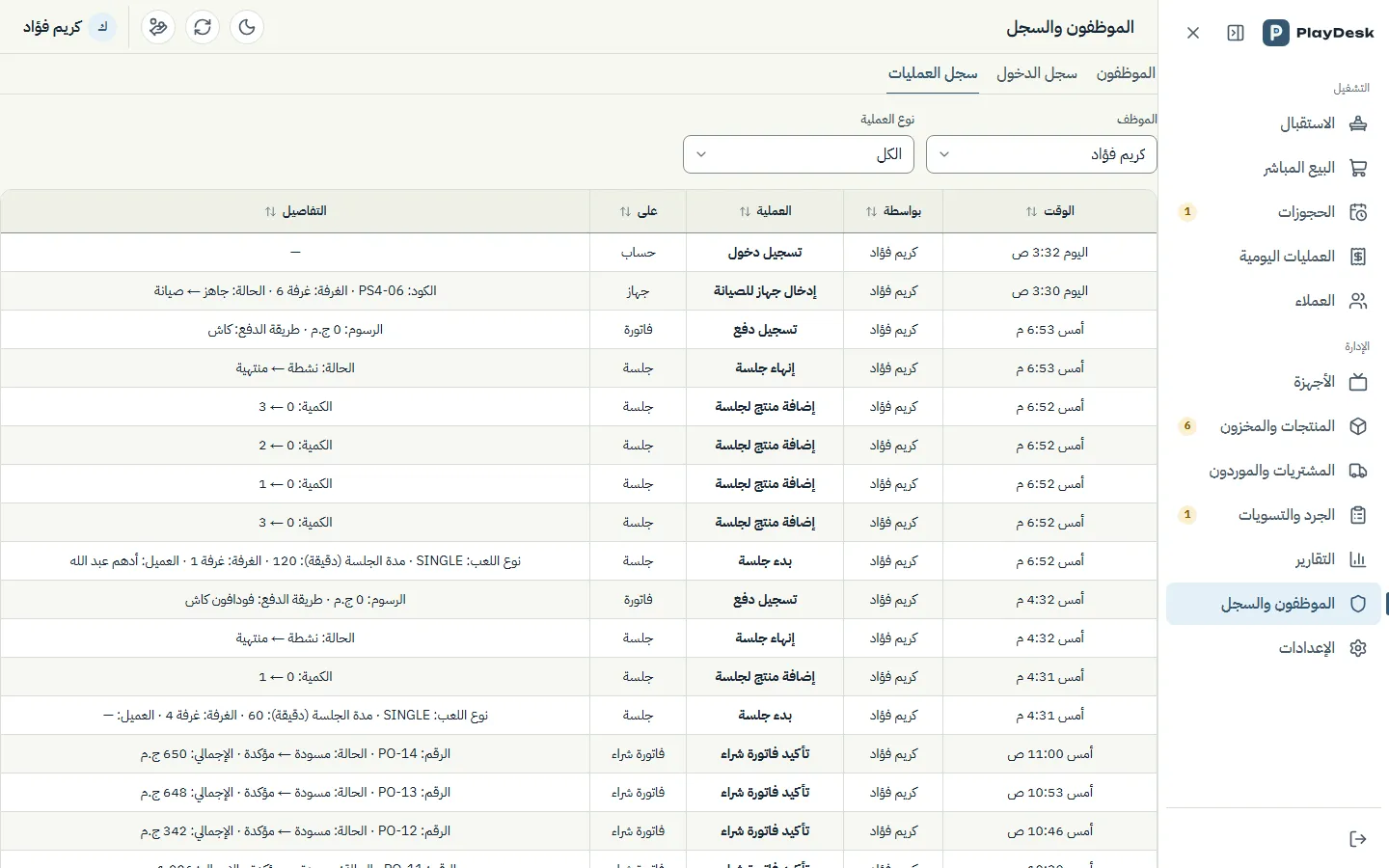1389x868 pixels.
Task: Open العملاء customers icon
Action: click(1358, 301)
